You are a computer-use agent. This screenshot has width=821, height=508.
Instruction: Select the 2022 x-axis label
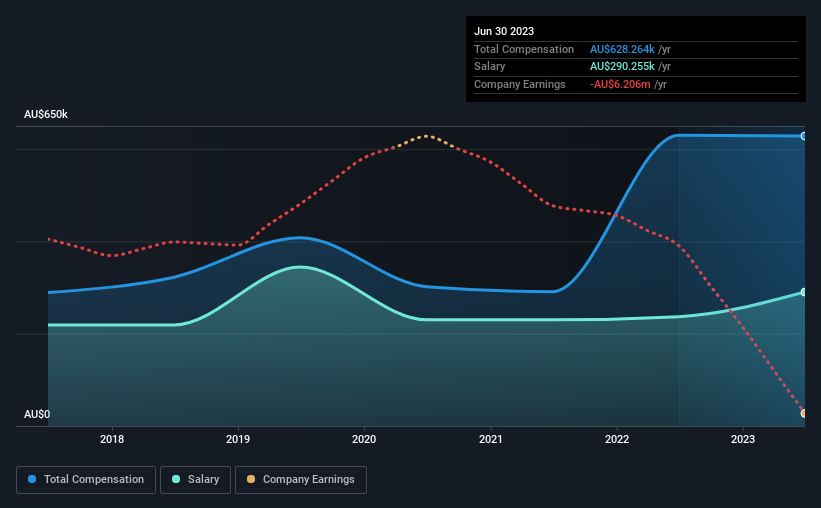coord(617,439)
